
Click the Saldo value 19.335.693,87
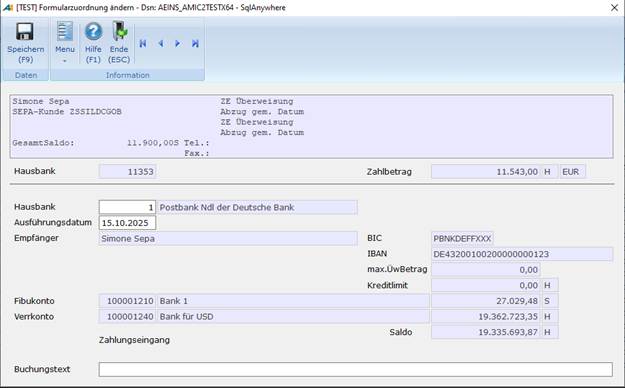coord(485,332)
